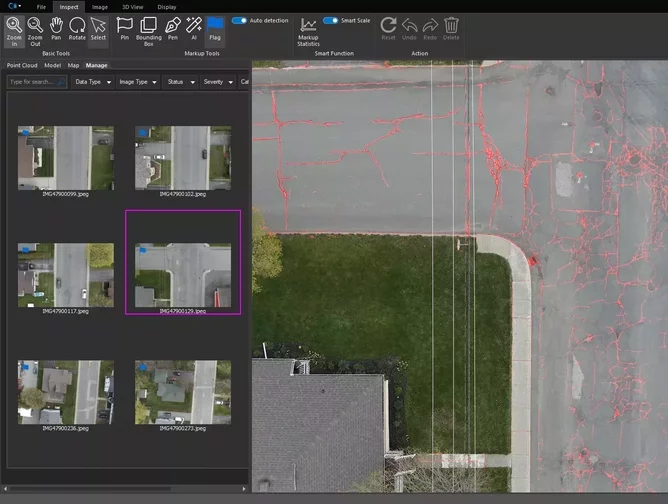Select thumbnail IMG47900099.jpeg
668x504 pixels.
tap(66, 158)
